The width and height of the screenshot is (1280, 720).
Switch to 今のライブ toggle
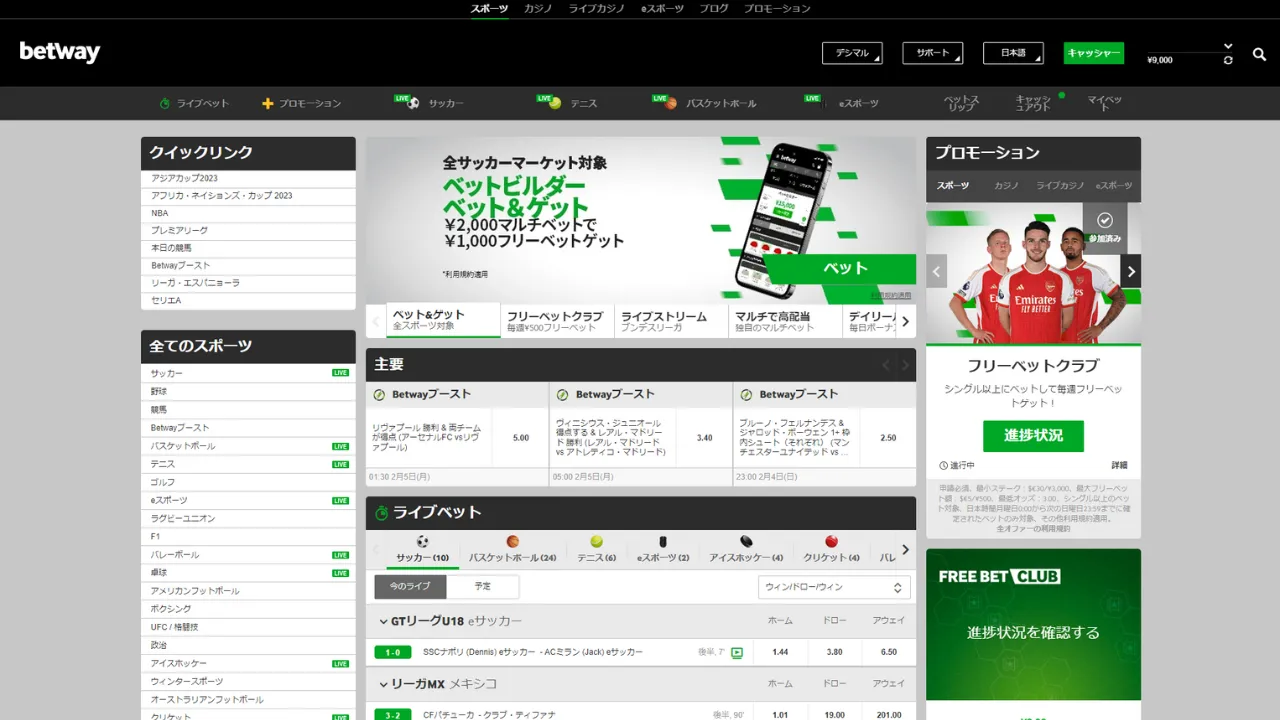[x=411, y=586]
